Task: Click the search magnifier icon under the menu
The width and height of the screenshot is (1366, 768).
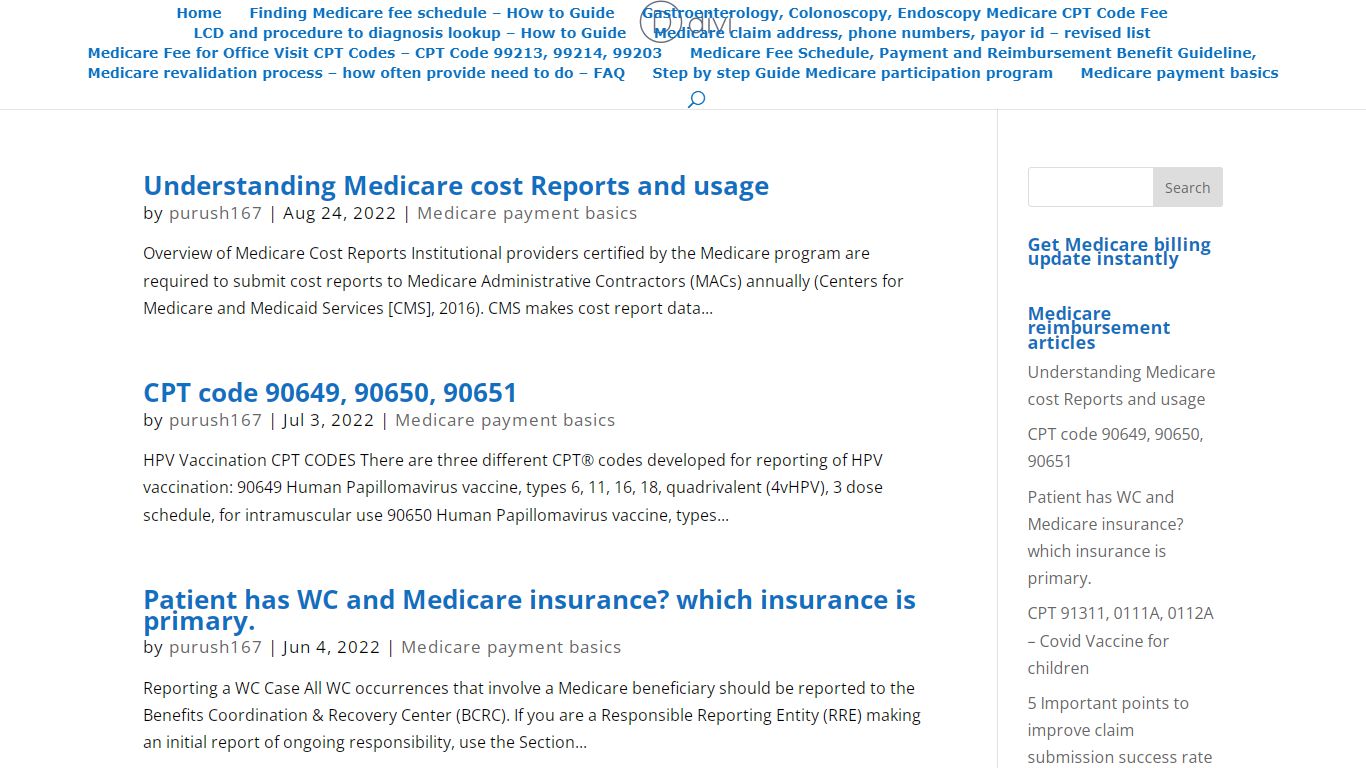Action: point(697,99)
